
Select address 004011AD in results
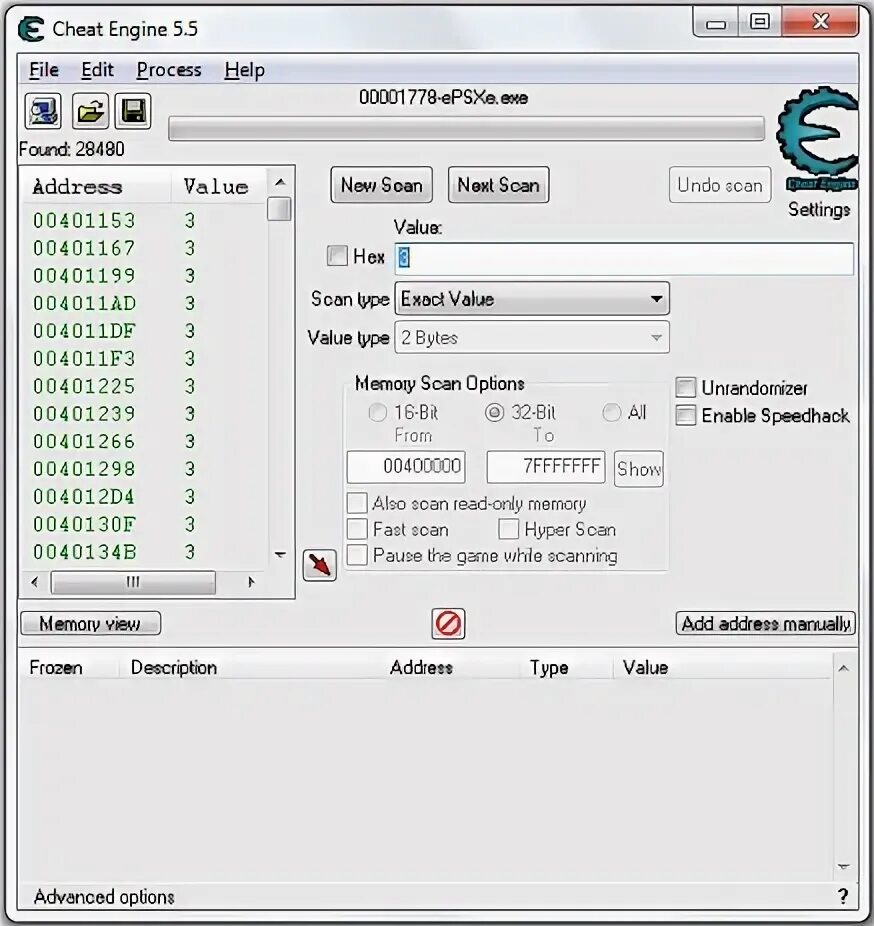coord(84,304)
